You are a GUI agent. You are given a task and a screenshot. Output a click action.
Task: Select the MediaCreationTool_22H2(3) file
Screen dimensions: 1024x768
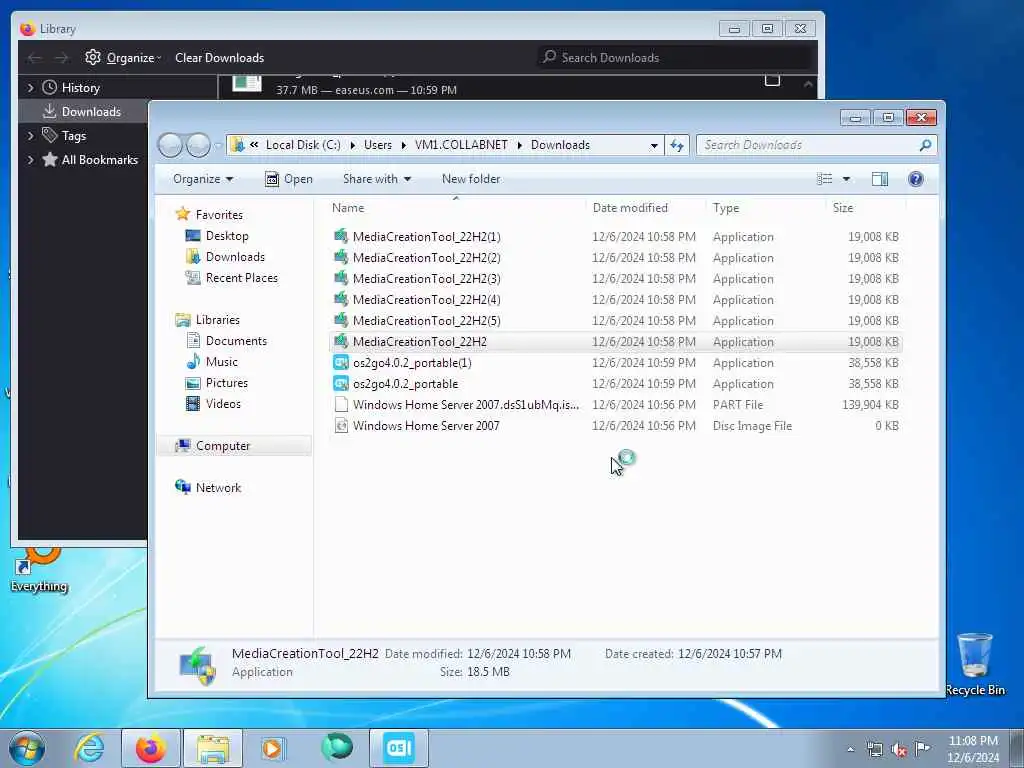616,278
